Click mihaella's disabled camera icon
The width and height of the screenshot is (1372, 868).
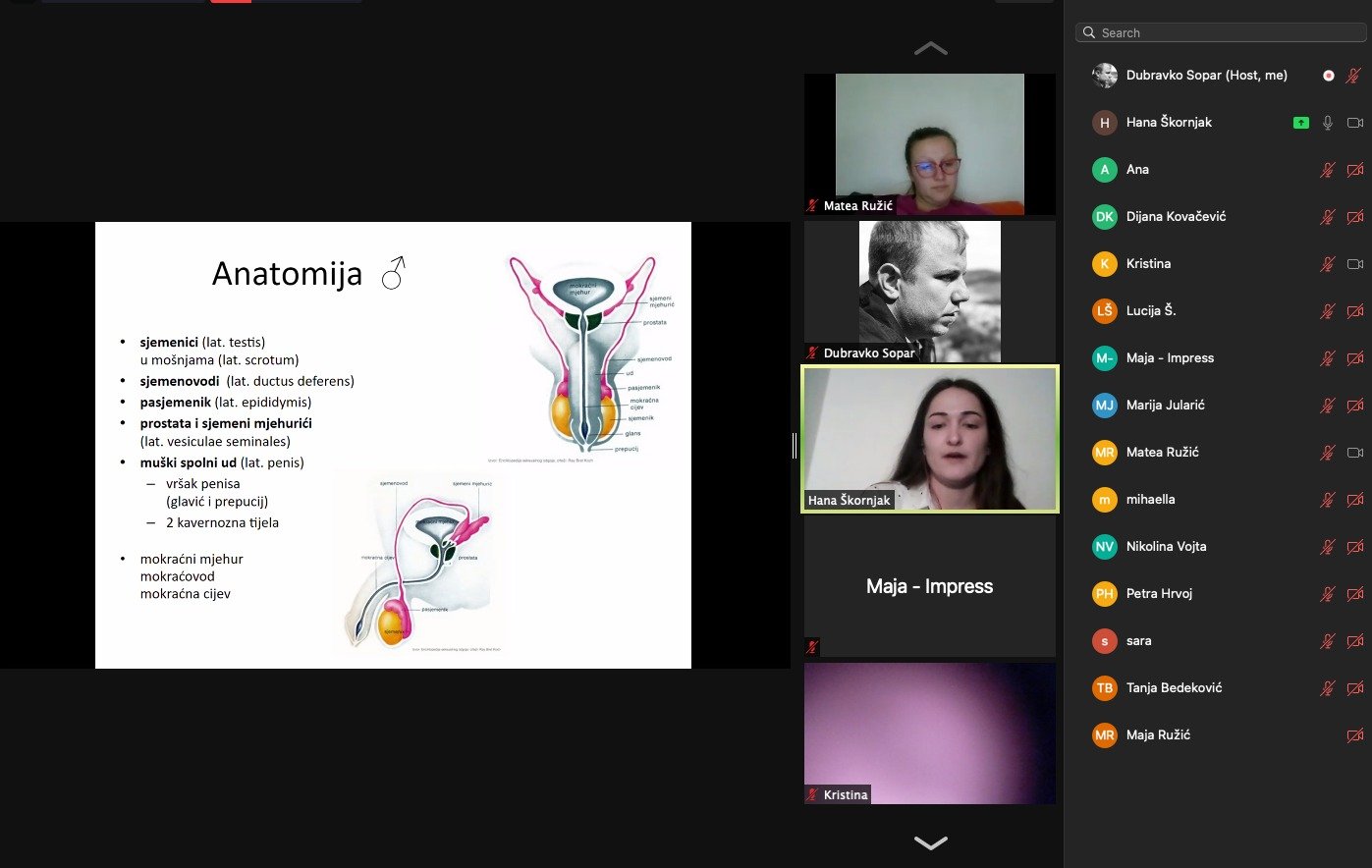1355,500
